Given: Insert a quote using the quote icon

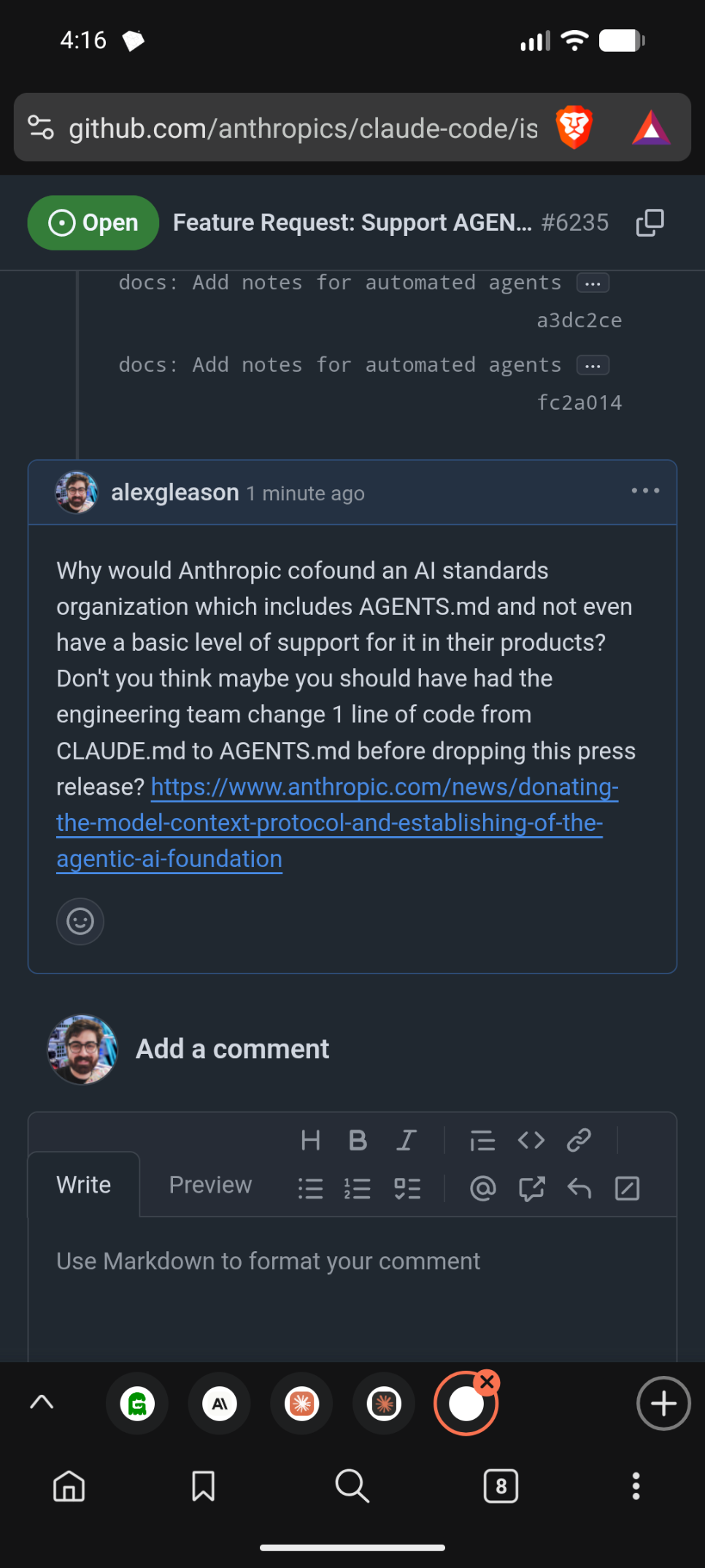Looking at the screenshot, I should click(x=482, y=1140).
